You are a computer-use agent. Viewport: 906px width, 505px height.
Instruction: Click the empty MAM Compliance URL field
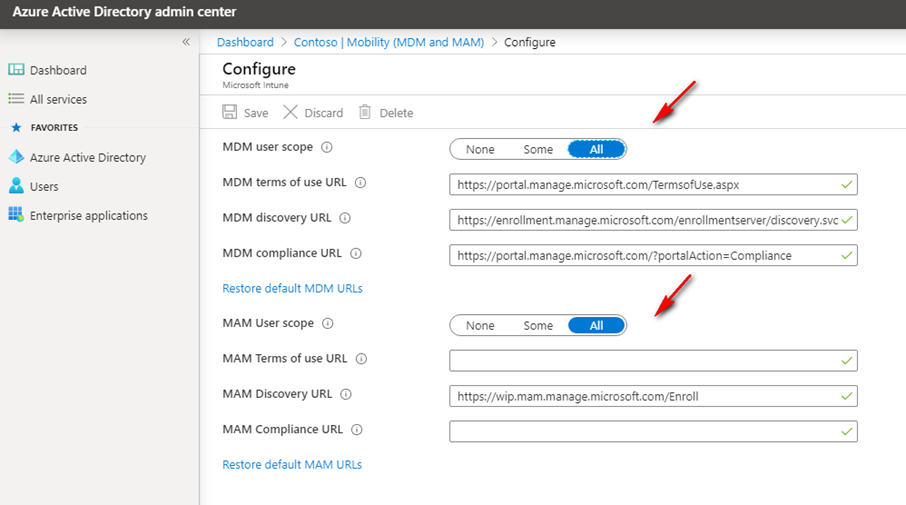653,432
